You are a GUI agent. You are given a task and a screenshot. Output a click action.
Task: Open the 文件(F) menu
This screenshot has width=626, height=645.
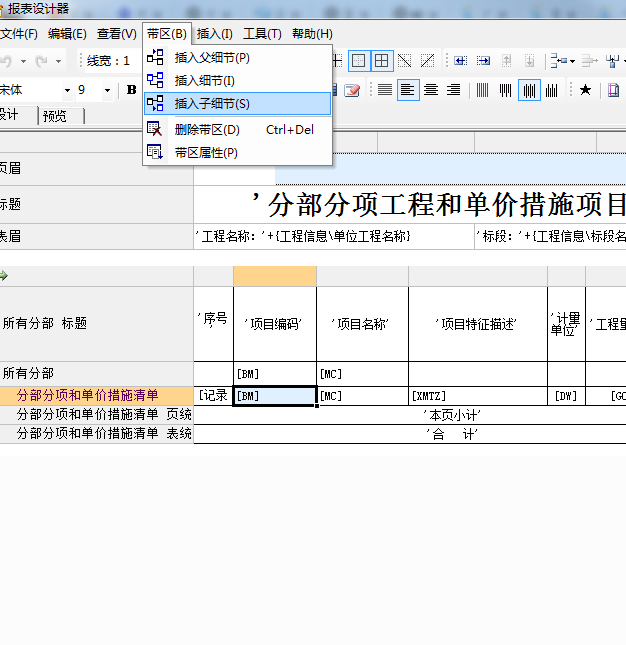coord(19,34)
